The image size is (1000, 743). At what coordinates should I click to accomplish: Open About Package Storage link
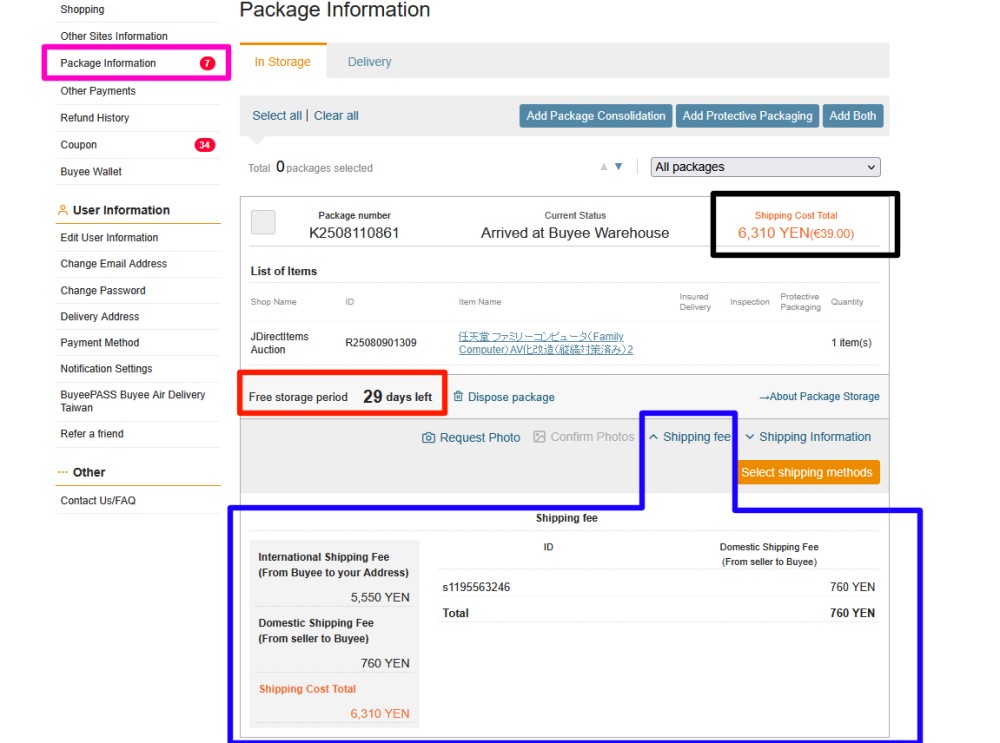[x=819, y=396]
